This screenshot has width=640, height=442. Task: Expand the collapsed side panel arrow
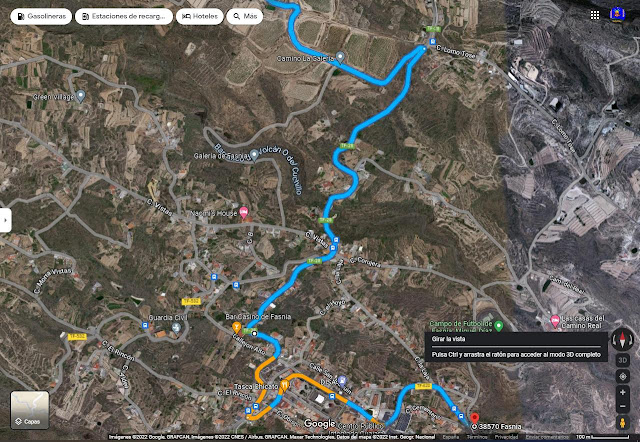5,220
